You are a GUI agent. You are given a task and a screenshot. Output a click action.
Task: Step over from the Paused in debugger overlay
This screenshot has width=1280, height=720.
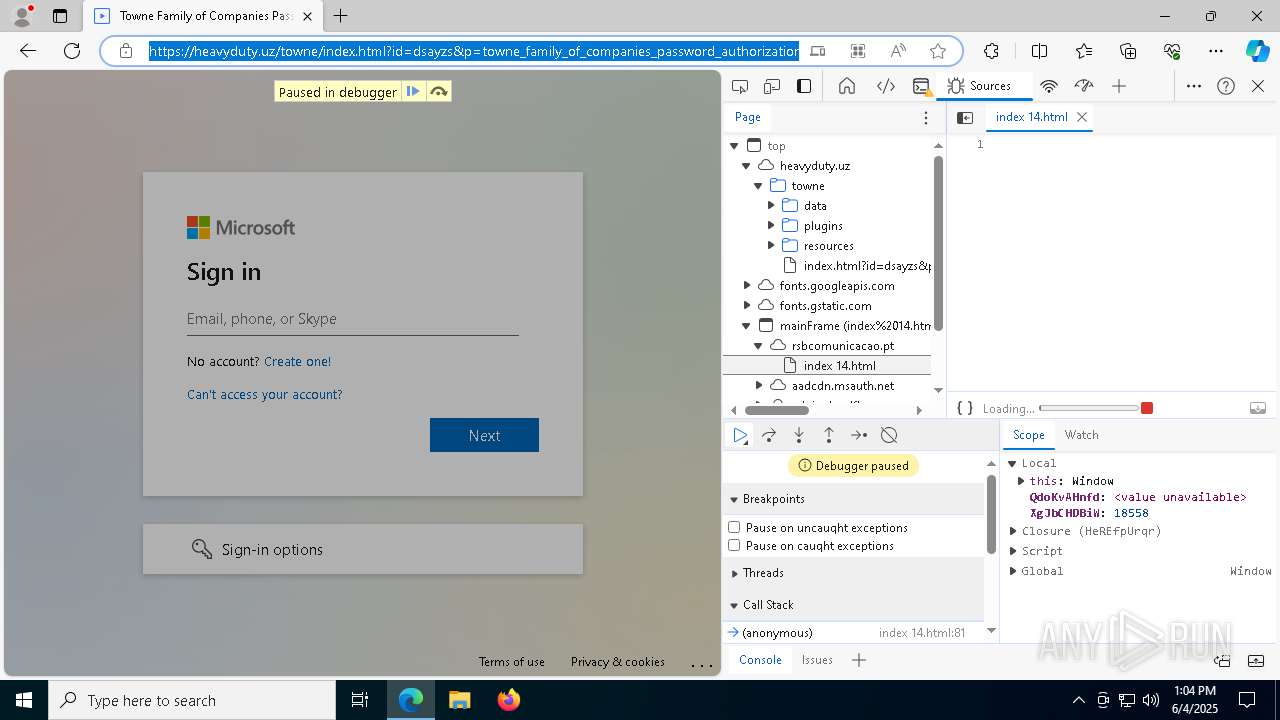[438, 92]
